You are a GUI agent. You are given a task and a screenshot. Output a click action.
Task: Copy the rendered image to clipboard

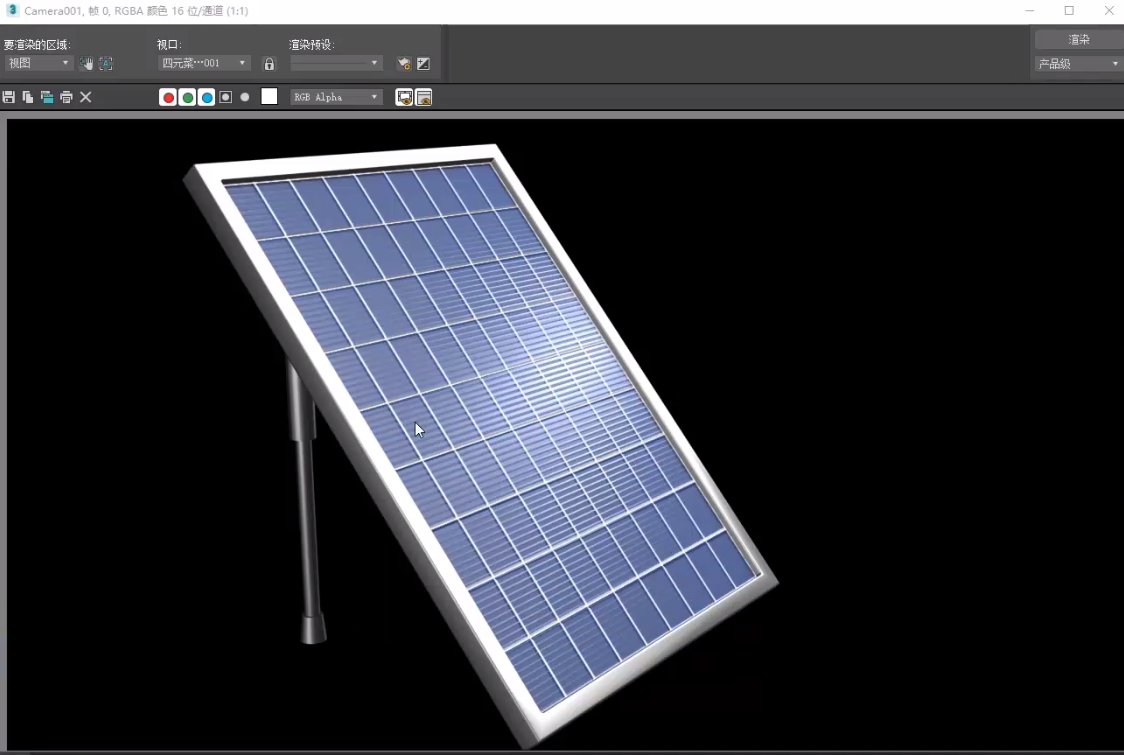click(x=28, y=97)
